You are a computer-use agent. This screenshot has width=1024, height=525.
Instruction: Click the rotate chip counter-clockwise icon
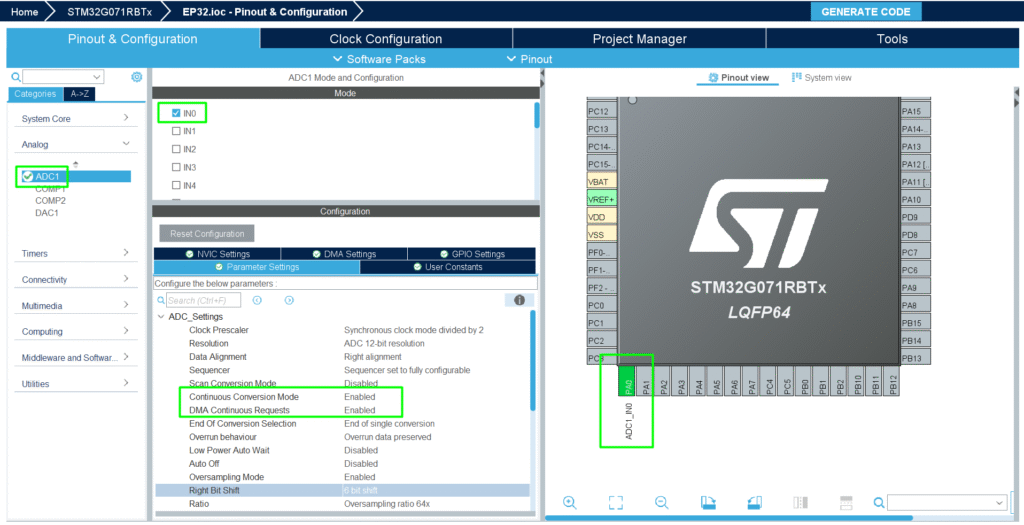[x=753, y=502]
